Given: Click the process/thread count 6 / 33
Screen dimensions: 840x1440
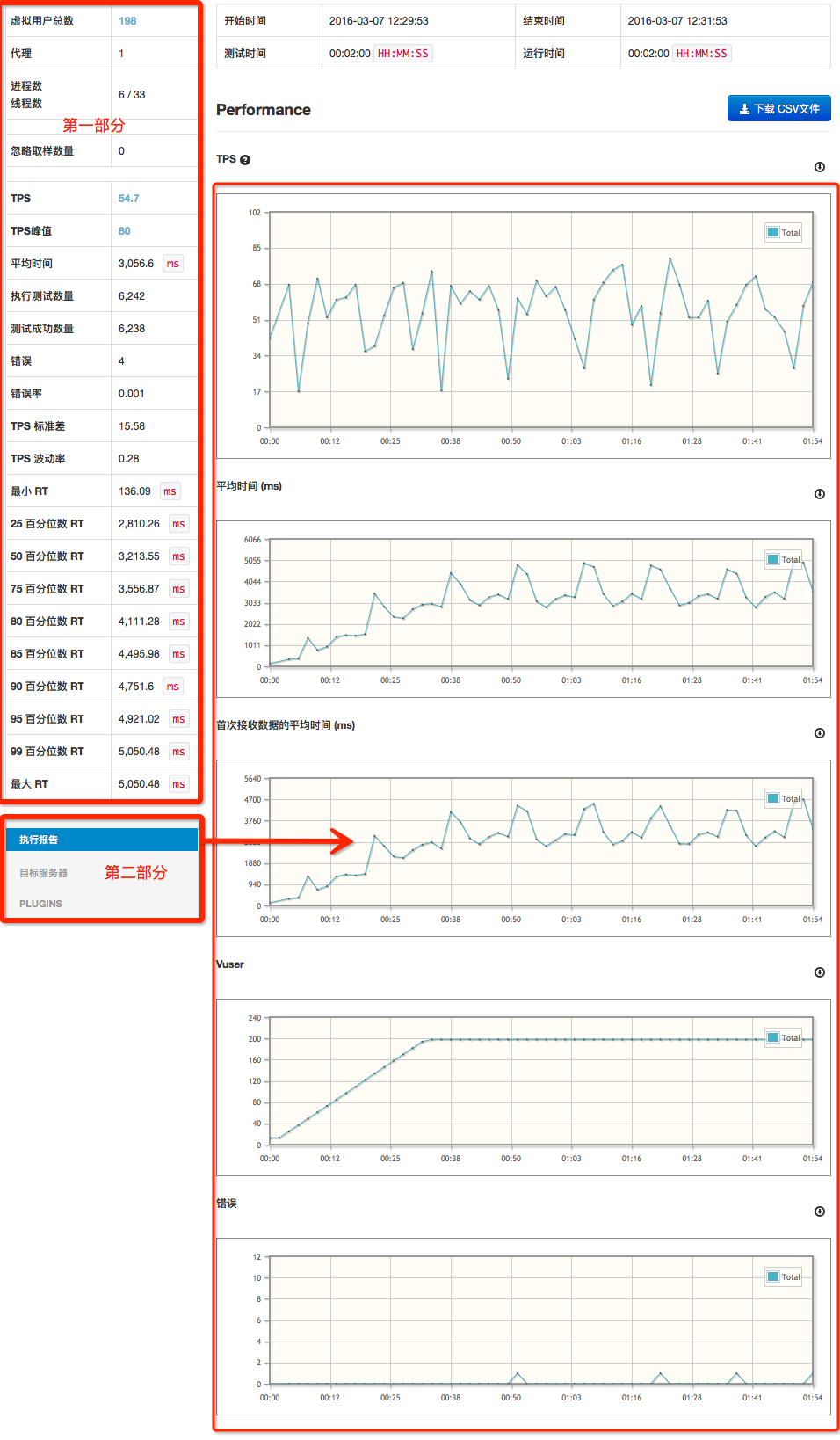Looking at the screenshot, I should coord(132,95).
